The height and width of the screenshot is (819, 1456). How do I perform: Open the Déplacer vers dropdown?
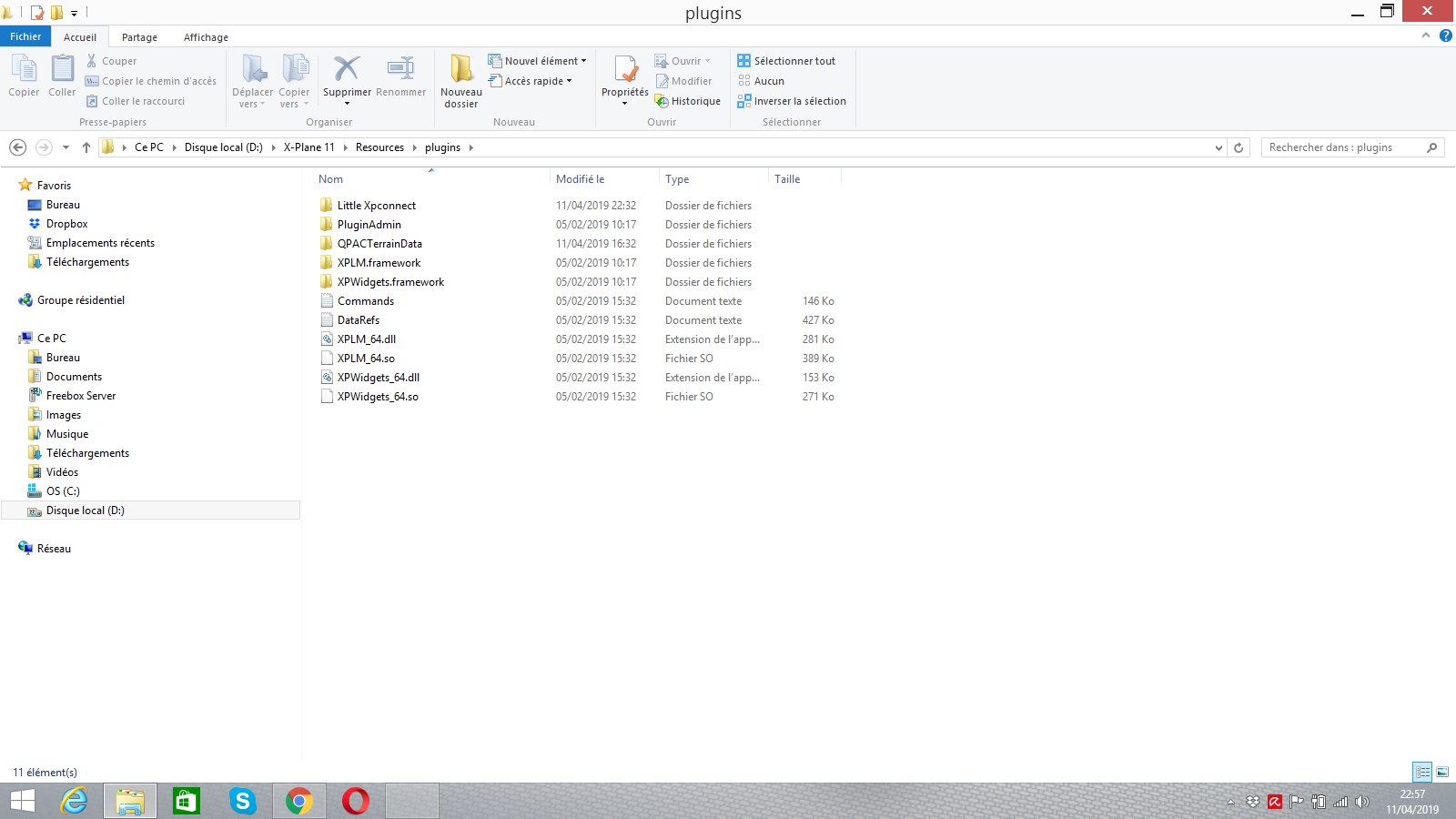pos(252,81)
